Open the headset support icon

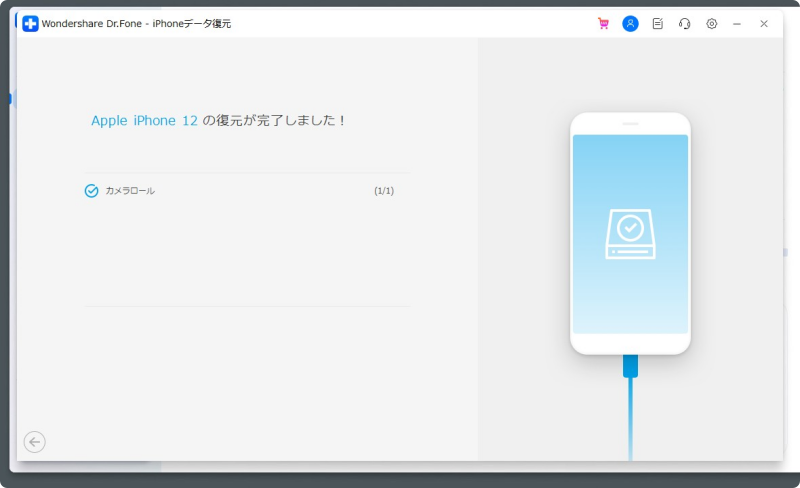tap(685, 23)
